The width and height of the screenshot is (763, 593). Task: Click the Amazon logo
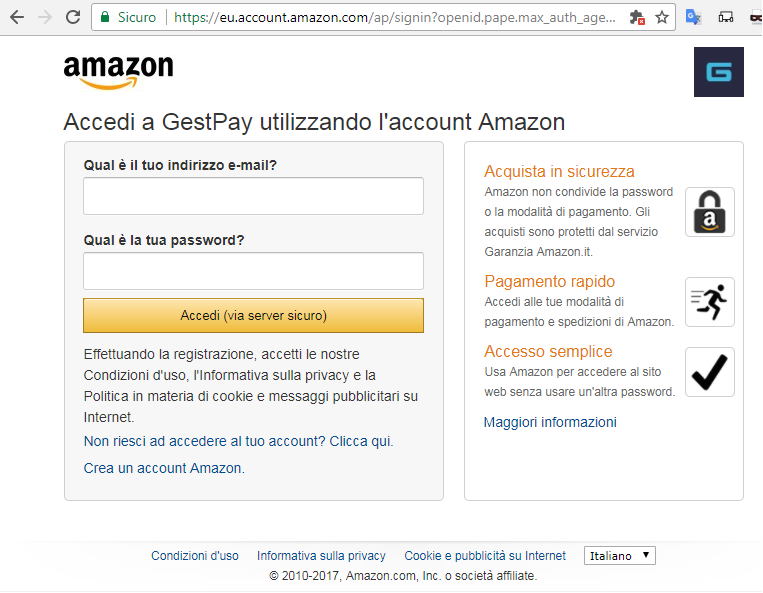click(x=118, y=72)
